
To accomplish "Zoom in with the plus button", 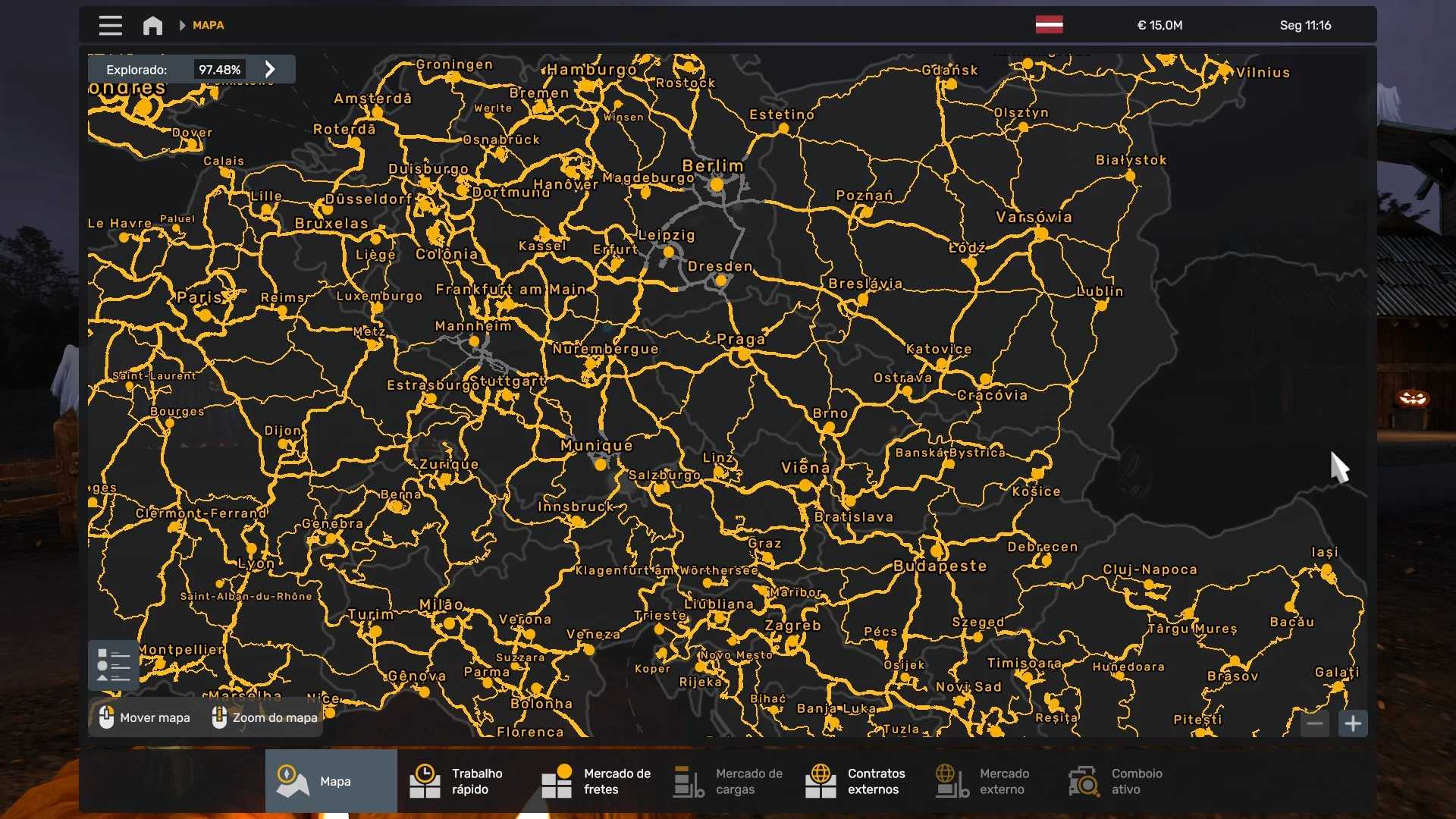I will 1353,723.
